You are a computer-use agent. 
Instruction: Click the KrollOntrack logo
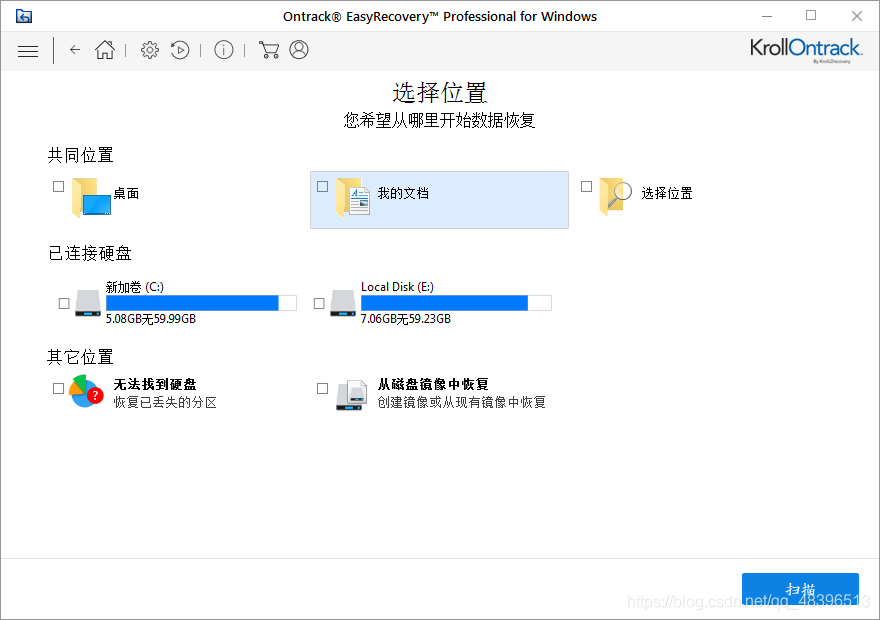[805, 48]
